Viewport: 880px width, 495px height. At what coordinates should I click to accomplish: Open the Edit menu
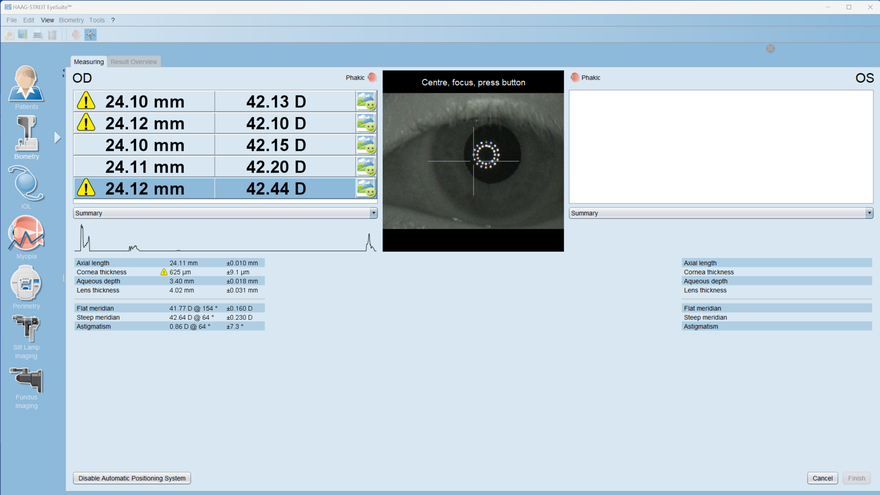[x=29, y=20]
